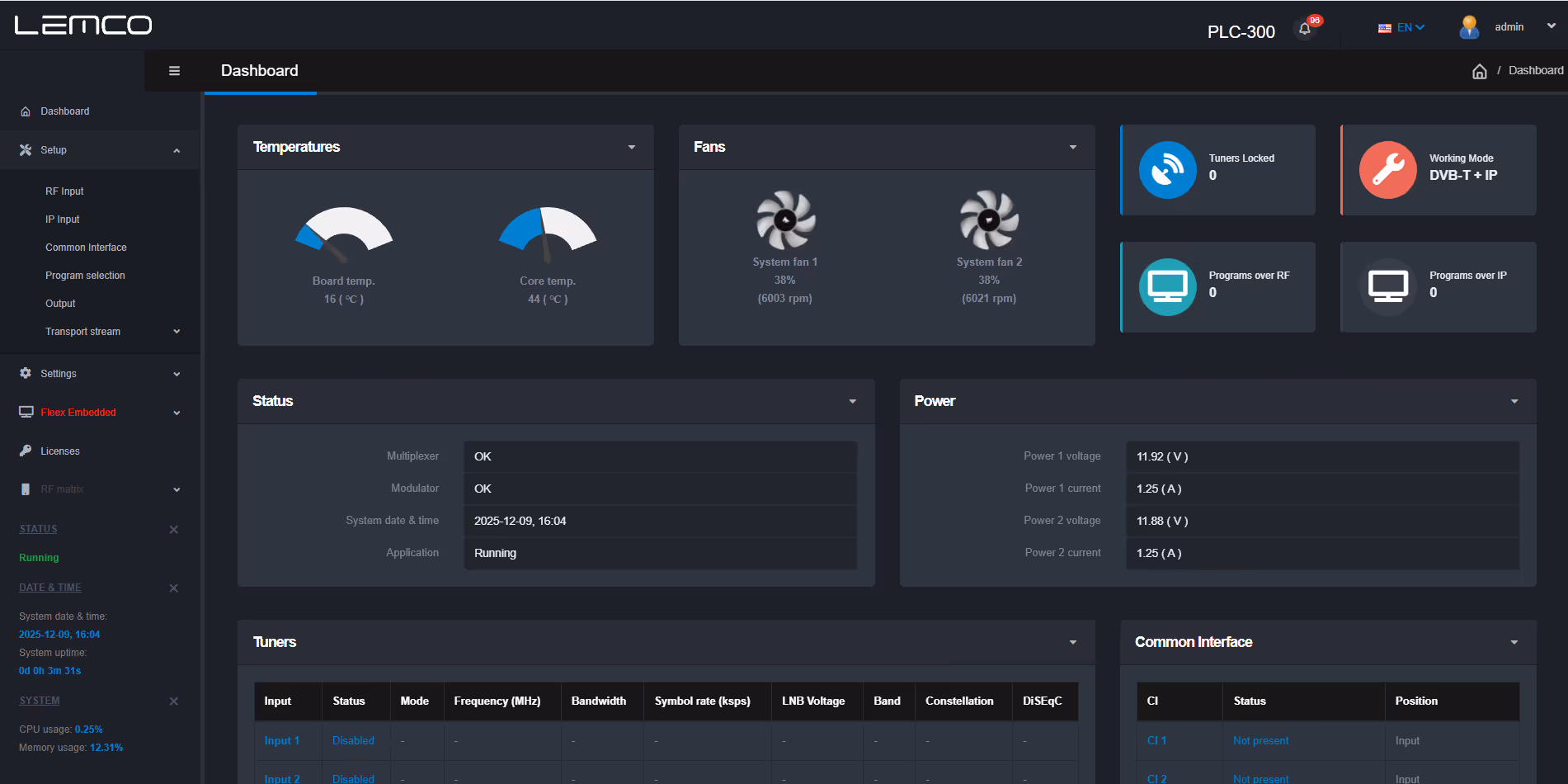
Task: Open the notification bell with 96 alerts
Action: pyautogui.click(x=1304, y=28)
